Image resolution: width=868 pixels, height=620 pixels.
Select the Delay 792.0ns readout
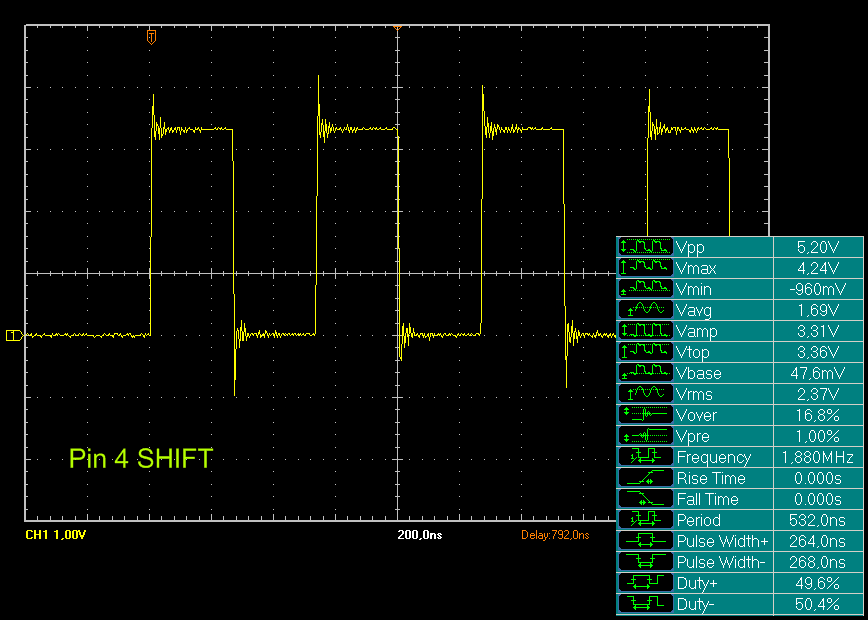point(555,536)
